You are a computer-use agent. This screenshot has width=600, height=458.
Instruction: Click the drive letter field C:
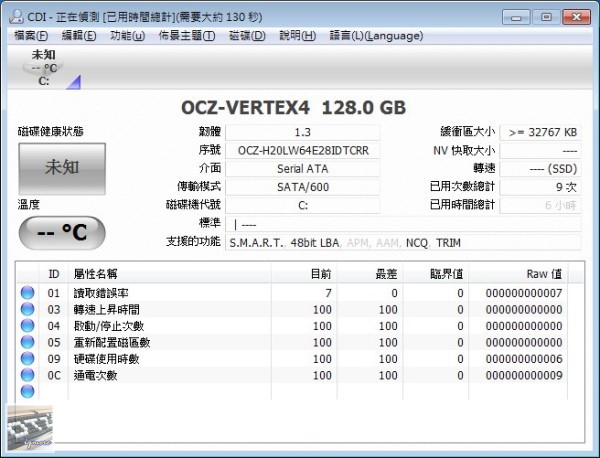(303, 205)
